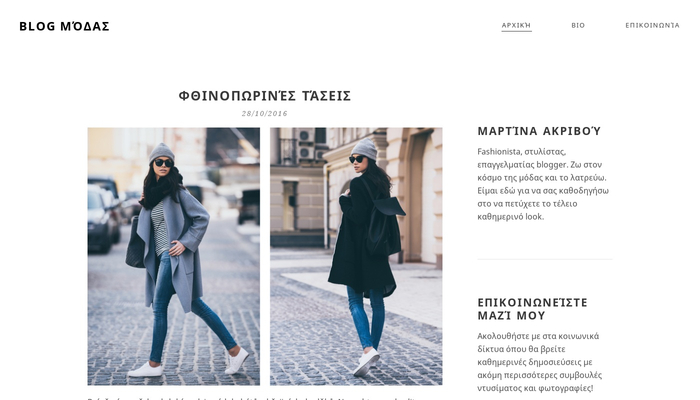Click the Fashionista bio paragraph
Viewport: 700px width, 400px height.
point(543,184)
